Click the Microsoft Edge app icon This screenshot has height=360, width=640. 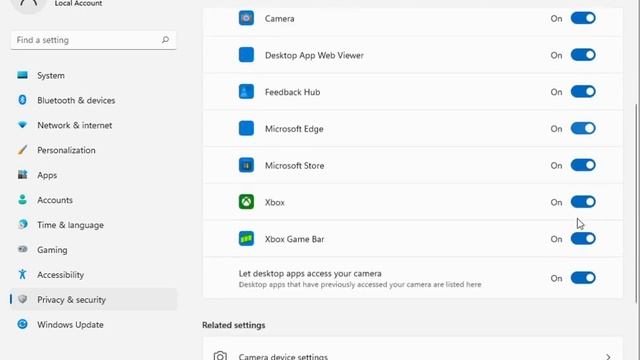[246, 128]
